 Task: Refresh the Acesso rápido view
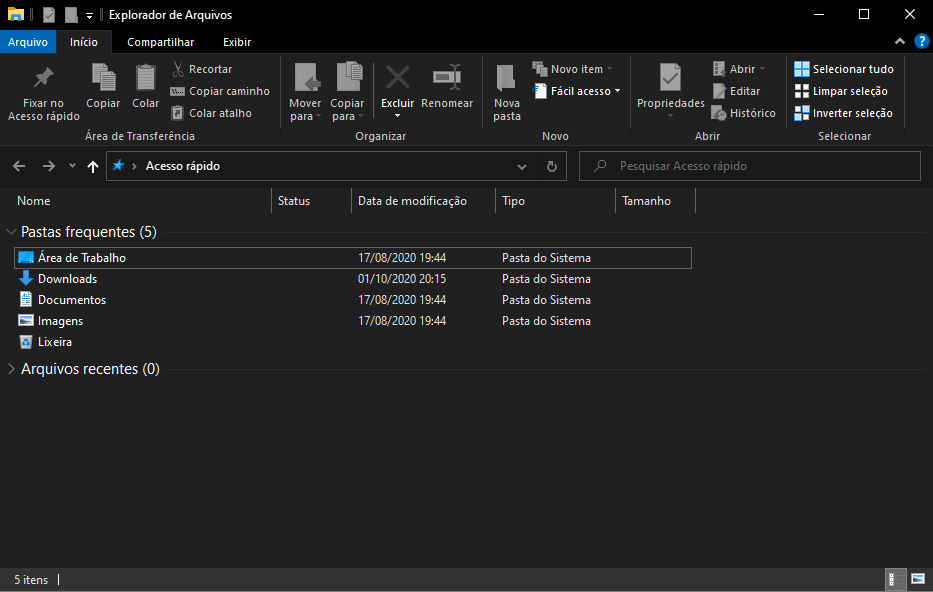(552, 167)
